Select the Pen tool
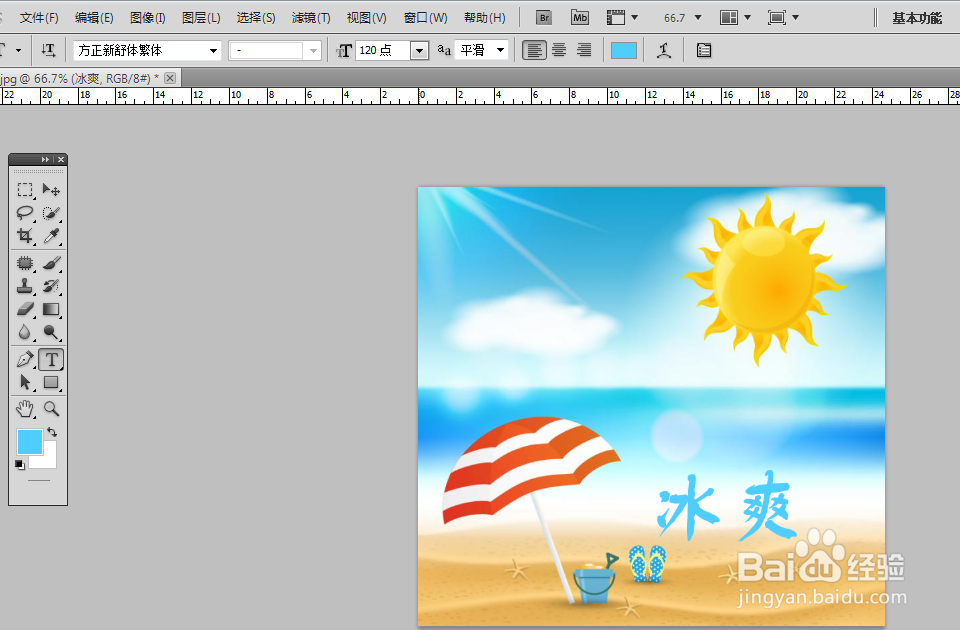The image size is (960, 630). [26, 359]
